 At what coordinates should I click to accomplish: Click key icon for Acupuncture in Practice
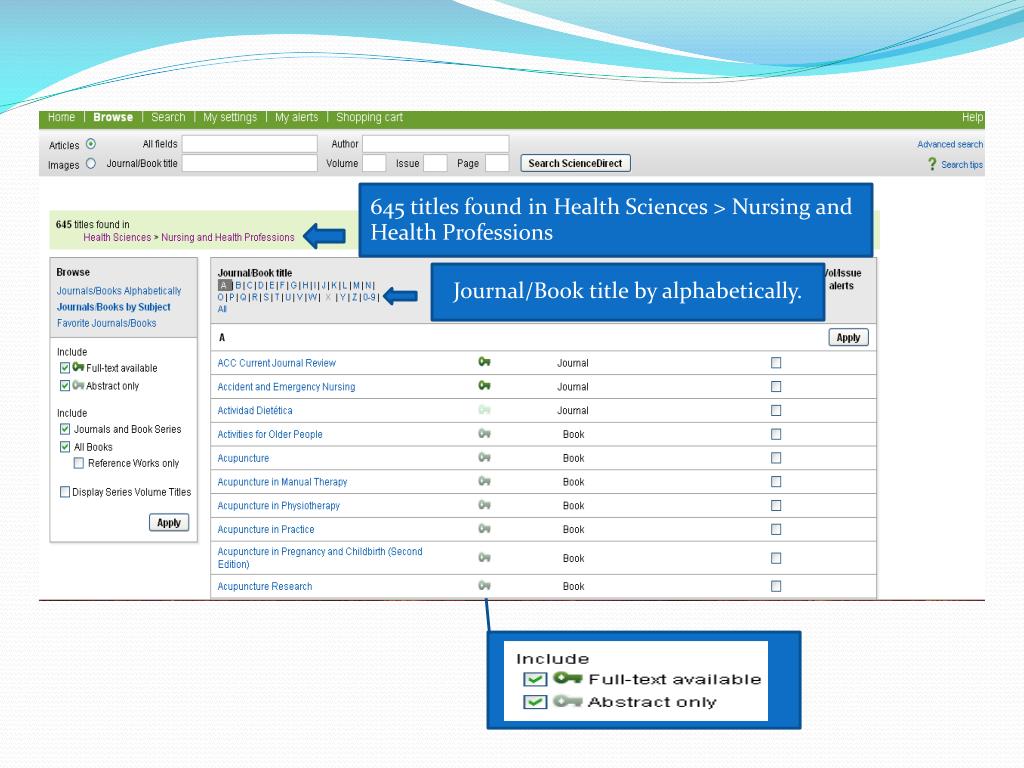pyautogui.click(x=484, y=528)
